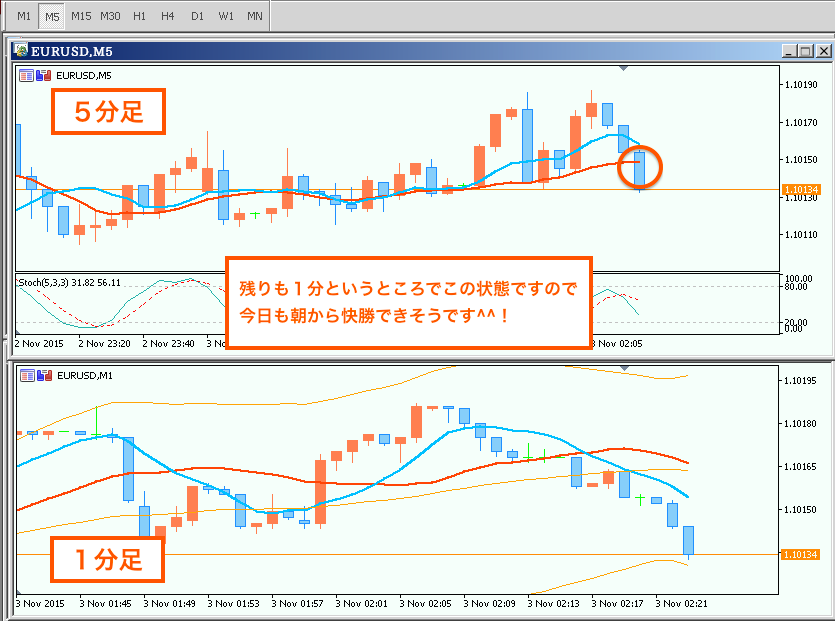Open one-click trading panel on EURUSD,M1 chart
This screenshot has height=621, width=835.
[26, 376]
